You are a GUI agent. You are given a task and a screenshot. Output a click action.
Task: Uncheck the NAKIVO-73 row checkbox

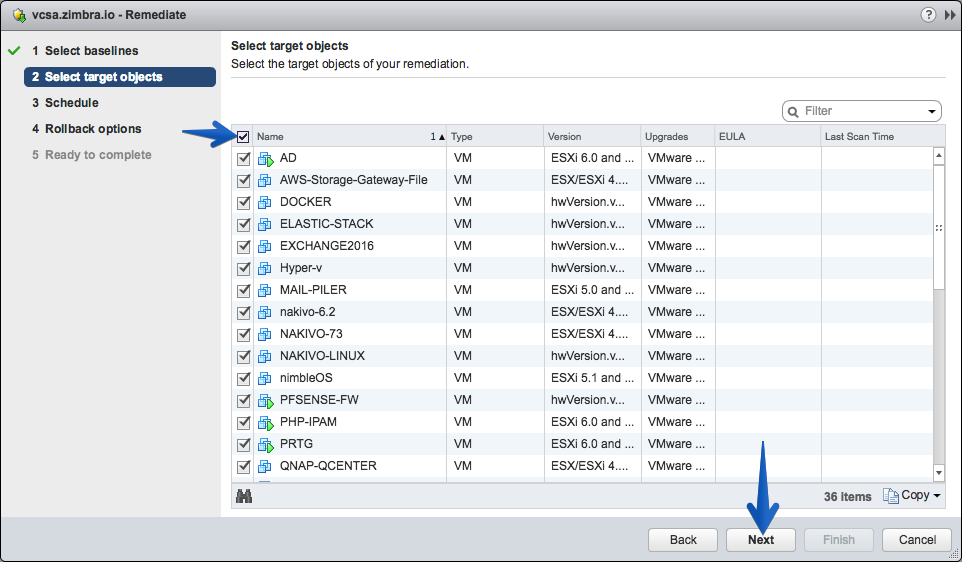click(244, 335)
